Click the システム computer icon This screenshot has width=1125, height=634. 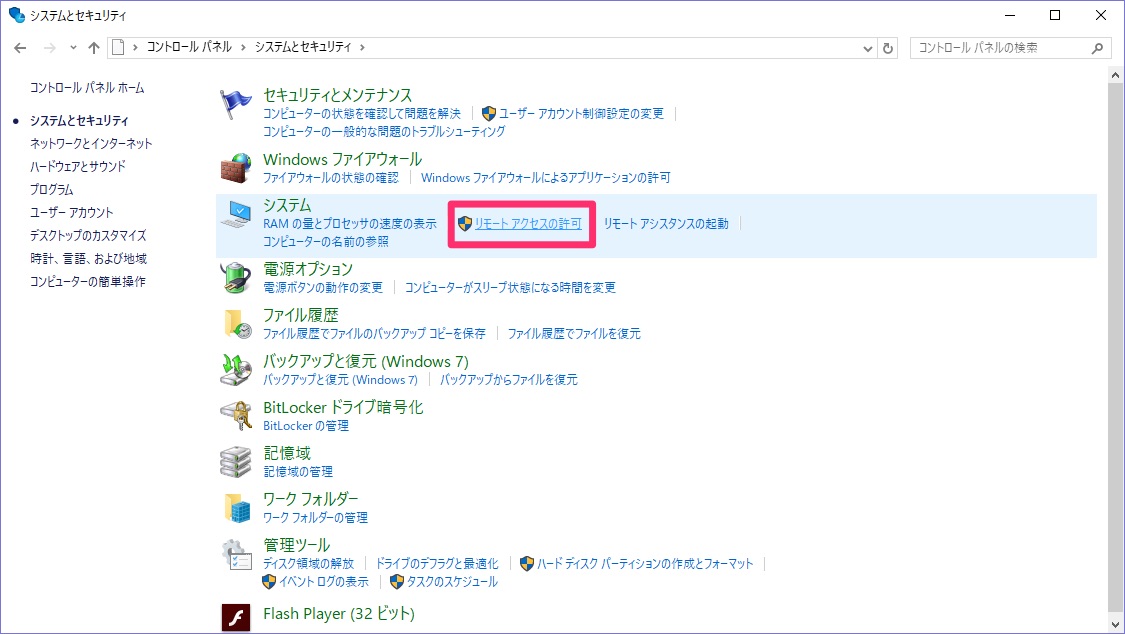point(235,214)
